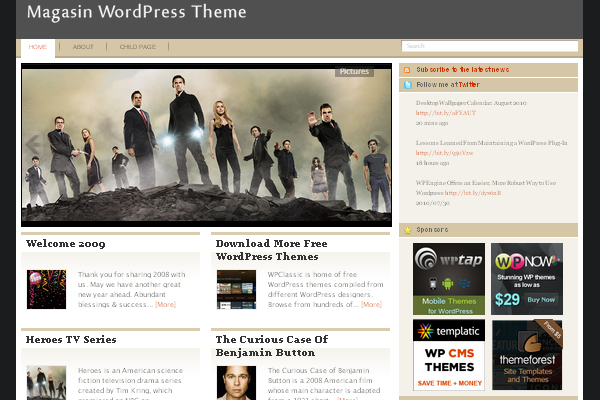Click the Heroes cast slider image
This screenshot has width=600, height=400.
point(206,145)
